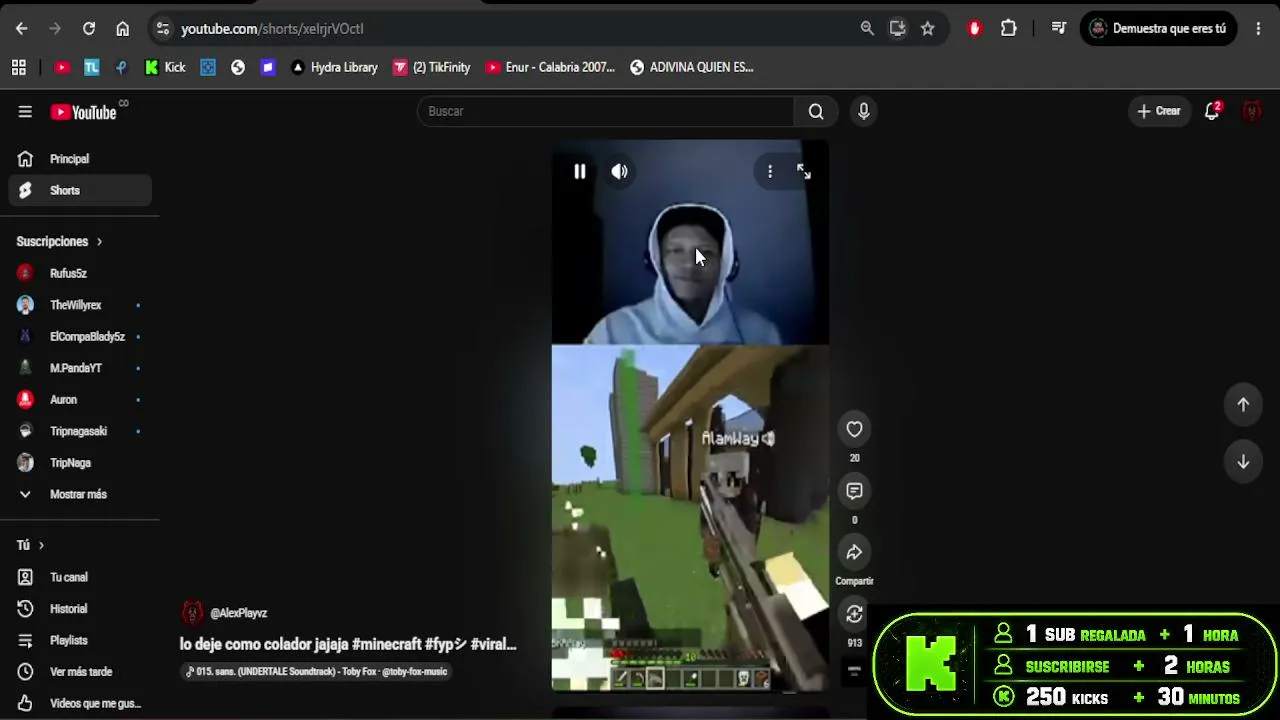Focus the Buscar search field

pyautogui.click(x=606, y=111)
